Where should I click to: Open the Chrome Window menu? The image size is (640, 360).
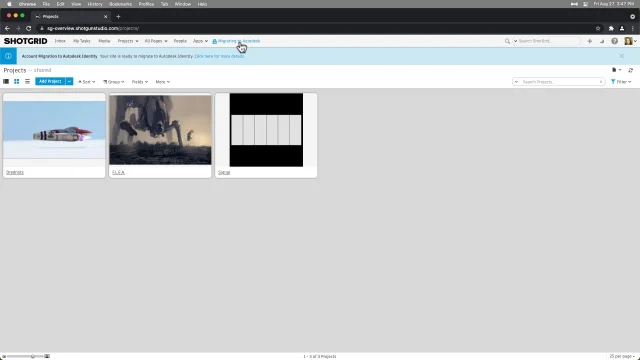182,4
